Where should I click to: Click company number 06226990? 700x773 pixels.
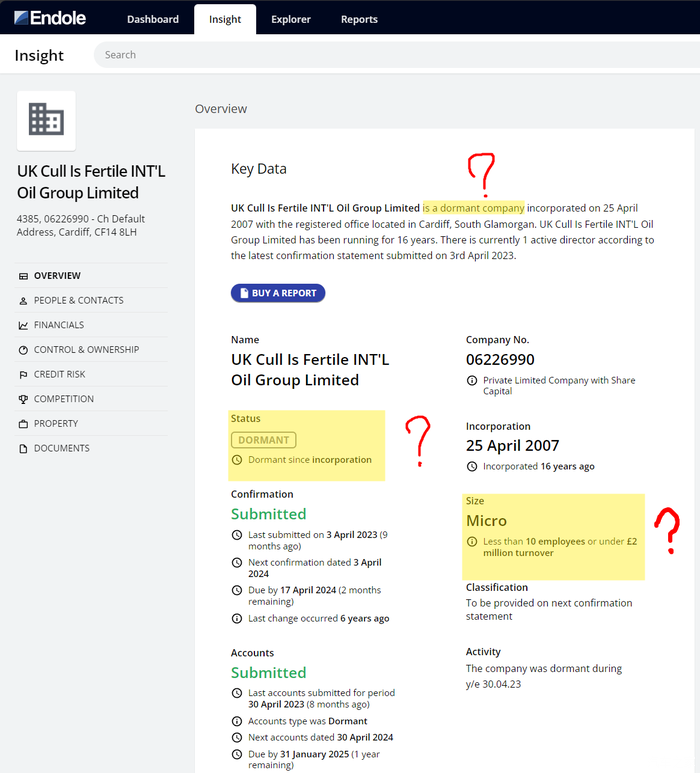pyautogui.click(x=500, y=360)
